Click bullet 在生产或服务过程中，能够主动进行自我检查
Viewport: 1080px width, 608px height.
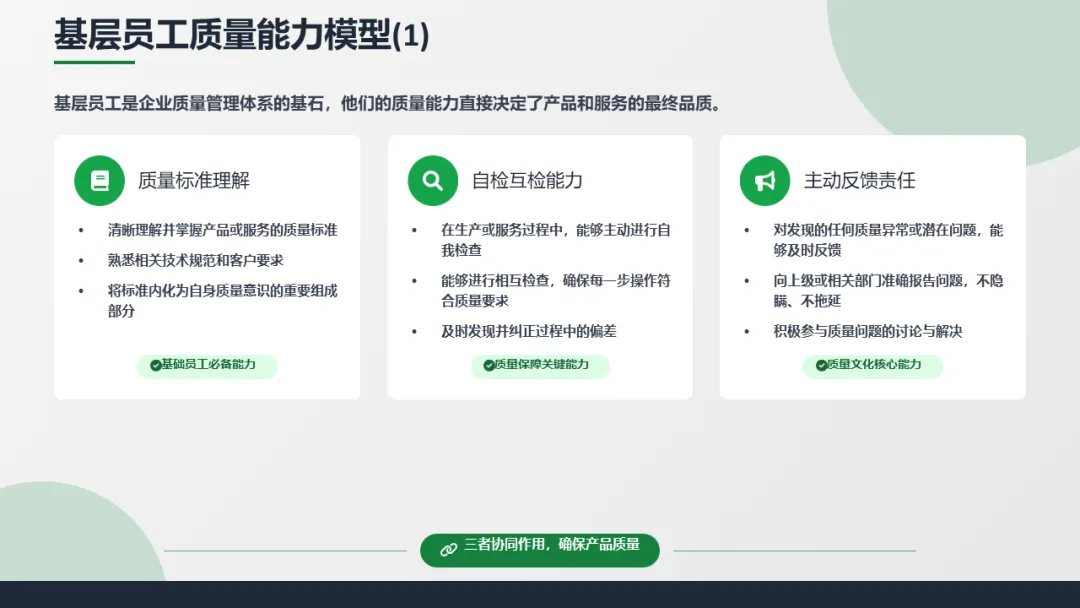[x=556, y=240]
